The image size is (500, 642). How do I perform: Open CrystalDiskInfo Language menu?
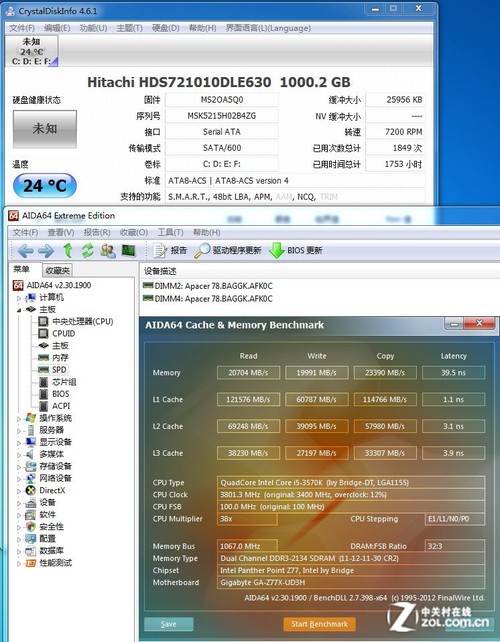click(x=269, y=28)
